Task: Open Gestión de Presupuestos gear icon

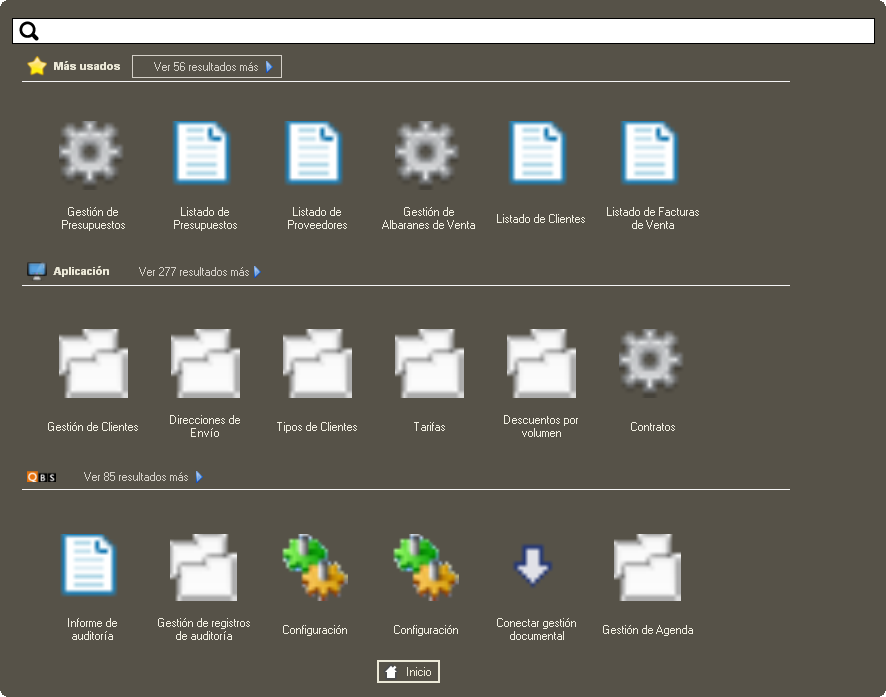Action: pos(92,155)
